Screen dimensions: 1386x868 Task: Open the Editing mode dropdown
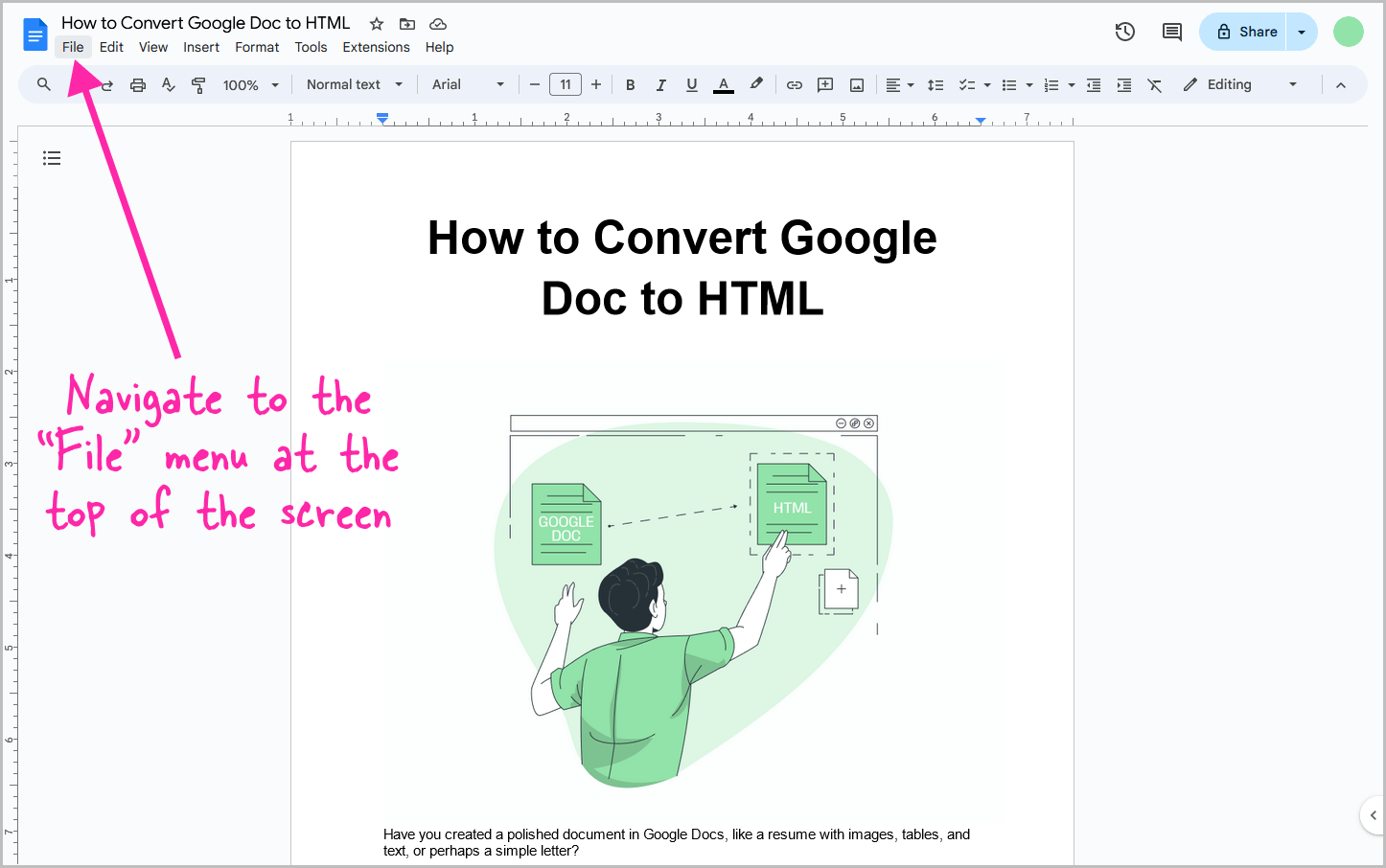1240,84
